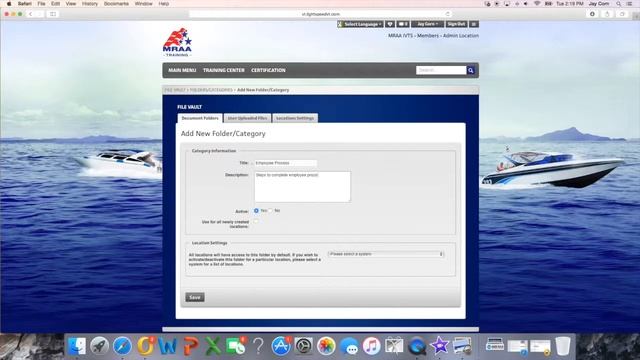Open CERTIFICATION in navigation bar
This screenshot has width=640, height=360.
pos(268,70)
